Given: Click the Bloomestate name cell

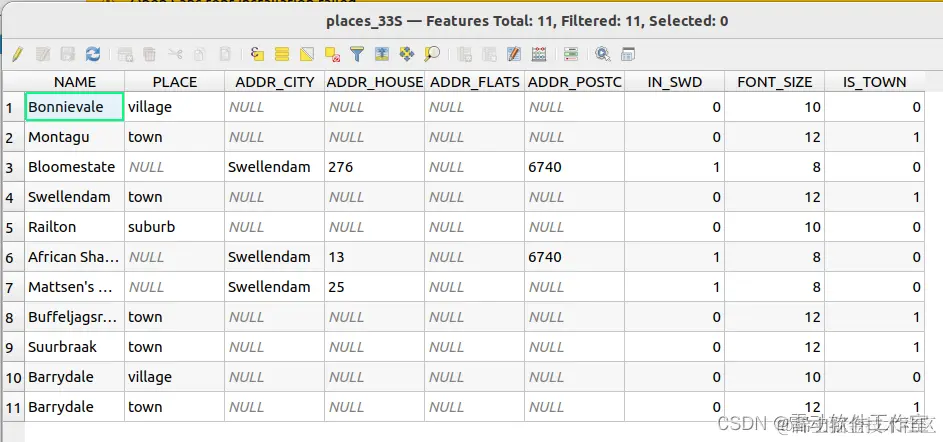Looking at the screenshot, I should tap(75, 167).
